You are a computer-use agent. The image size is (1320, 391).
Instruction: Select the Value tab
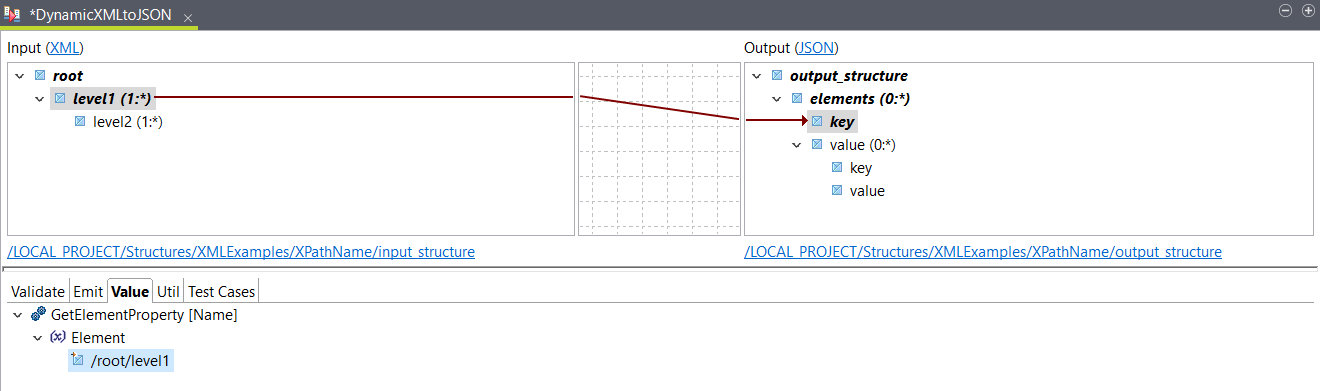130,292
